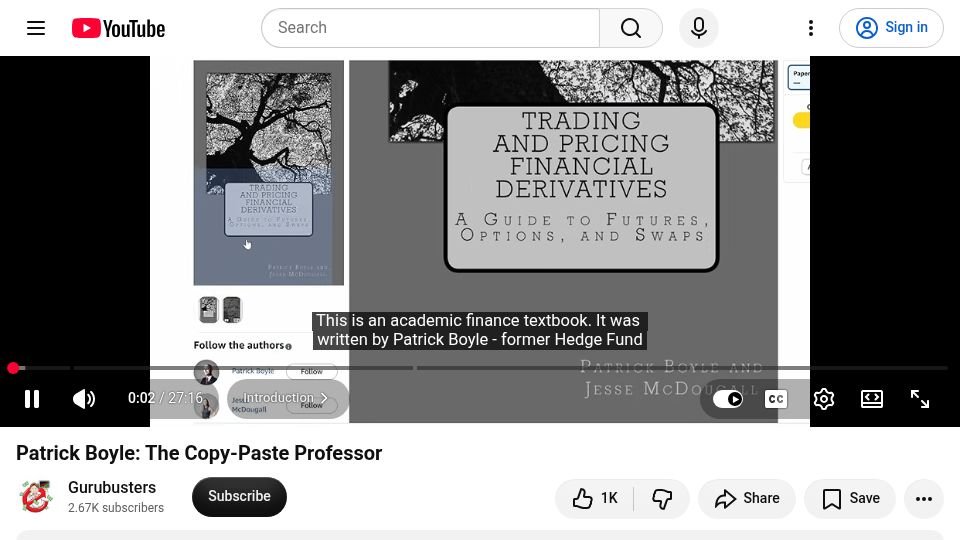Share this video

point(747,499)
